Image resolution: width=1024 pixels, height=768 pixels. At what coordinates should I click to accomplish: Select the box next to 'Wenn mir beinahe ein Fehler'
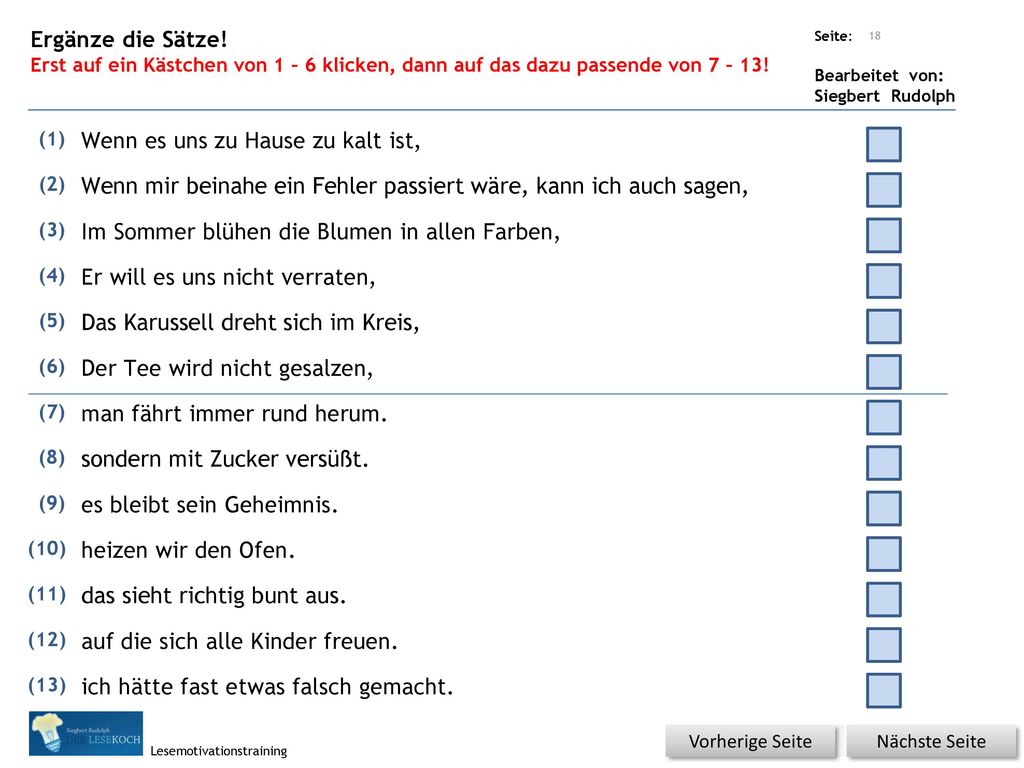point(884,189)
